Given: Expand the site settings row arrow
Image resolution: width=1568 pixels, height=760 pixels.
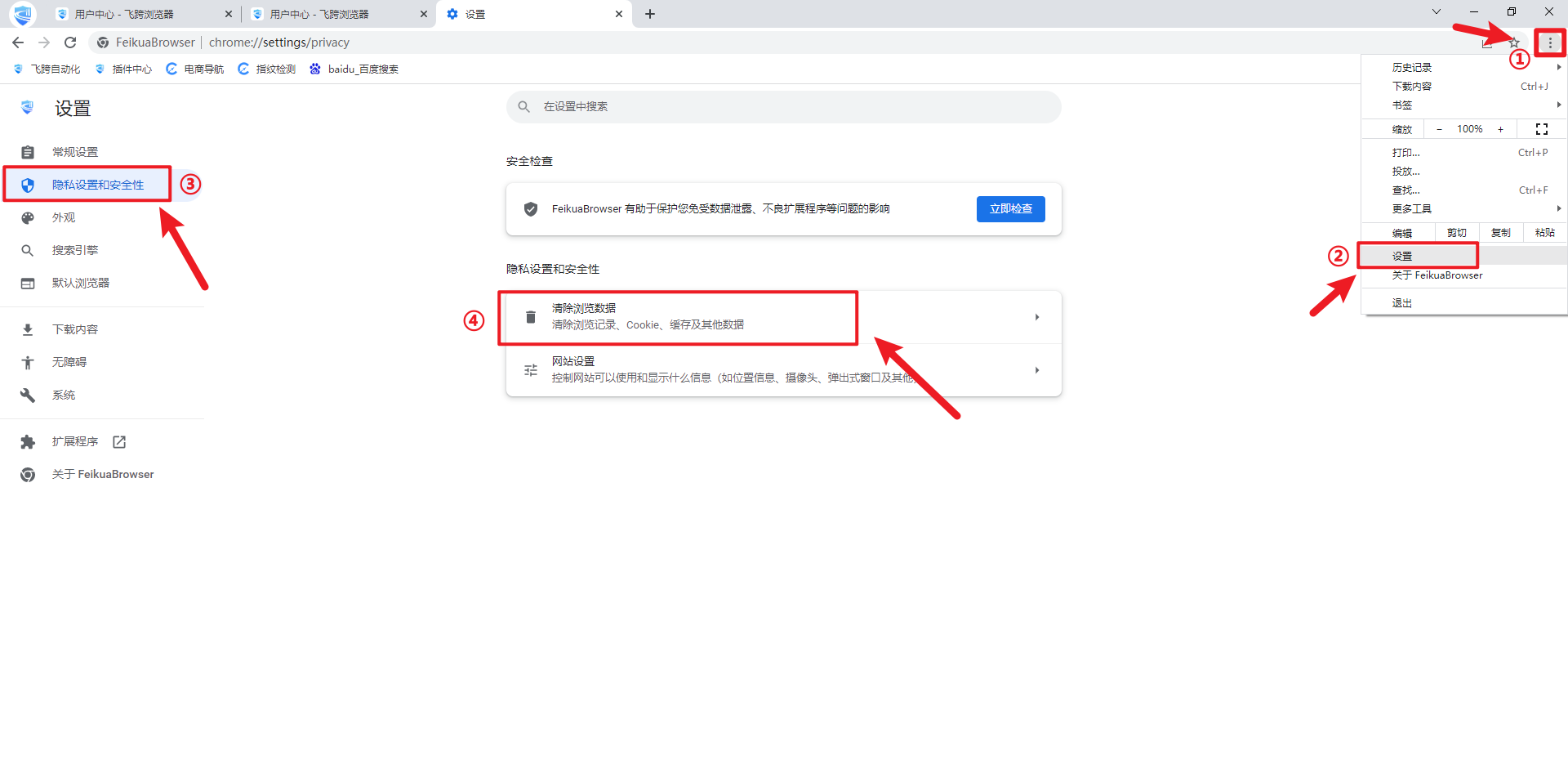Looking at the screenshot, I should click(x=1036, y=370).
